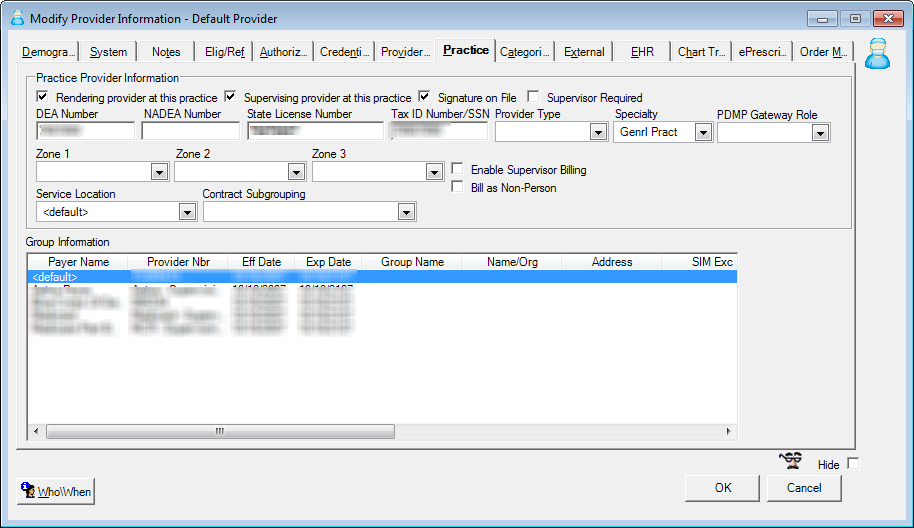
Task: Open the Credenti... tab
Action: click(x=344, y=52)
